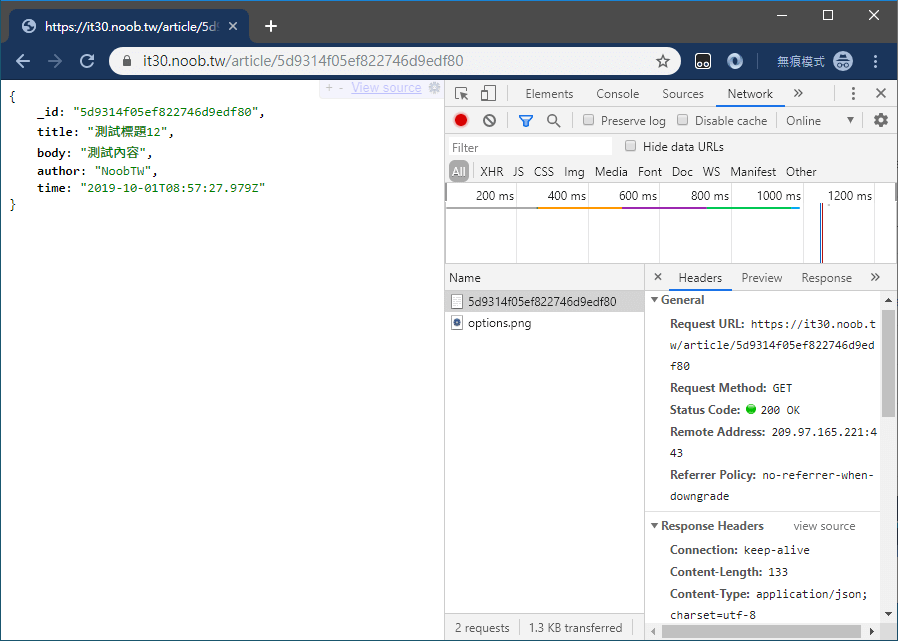Toggle the device toolbar icon
The width and height of the screenshot is (898, 641).
point(488,93)
